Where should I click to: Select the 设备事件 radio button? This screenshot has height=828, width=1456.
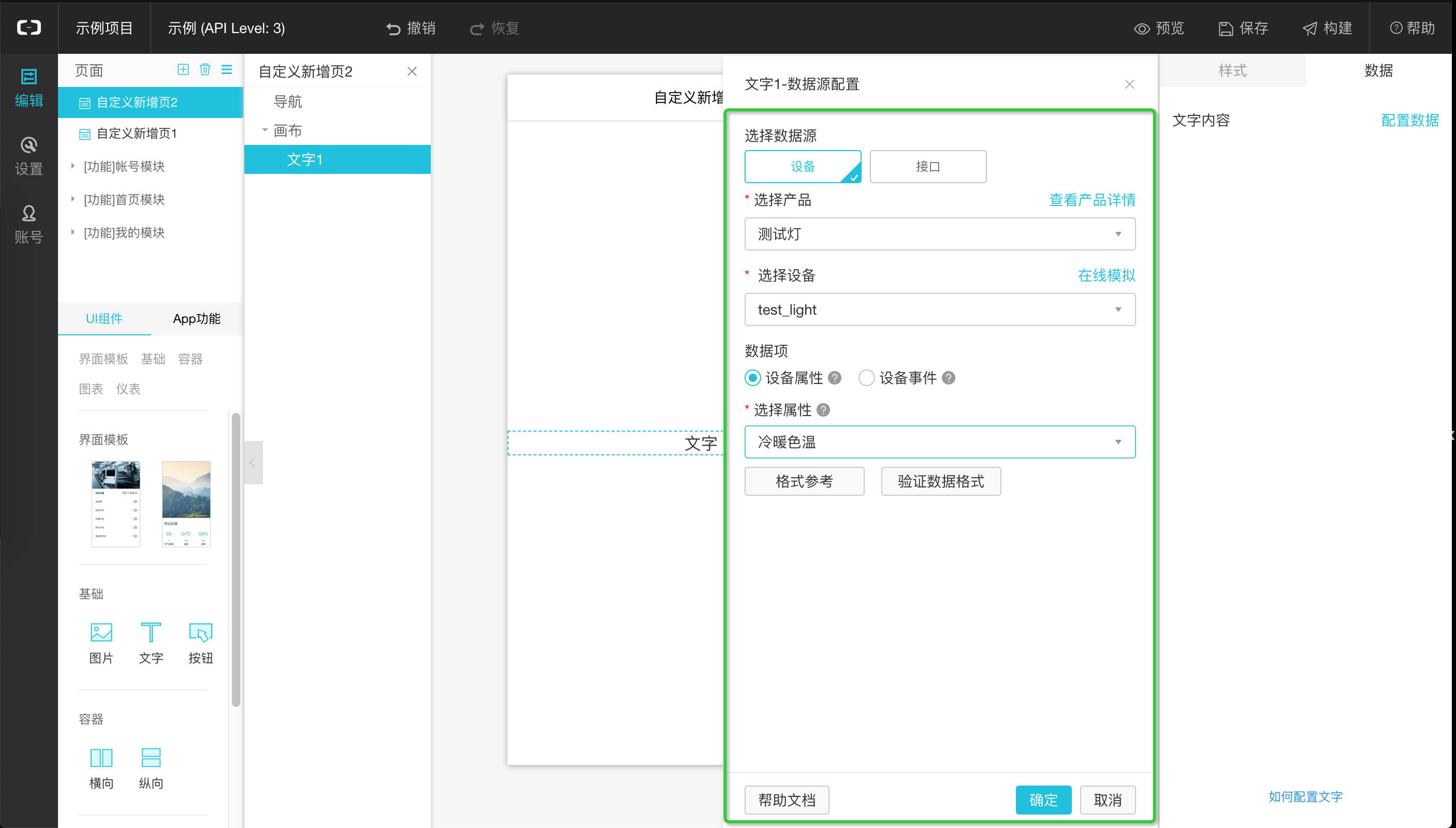coord(866,378)
